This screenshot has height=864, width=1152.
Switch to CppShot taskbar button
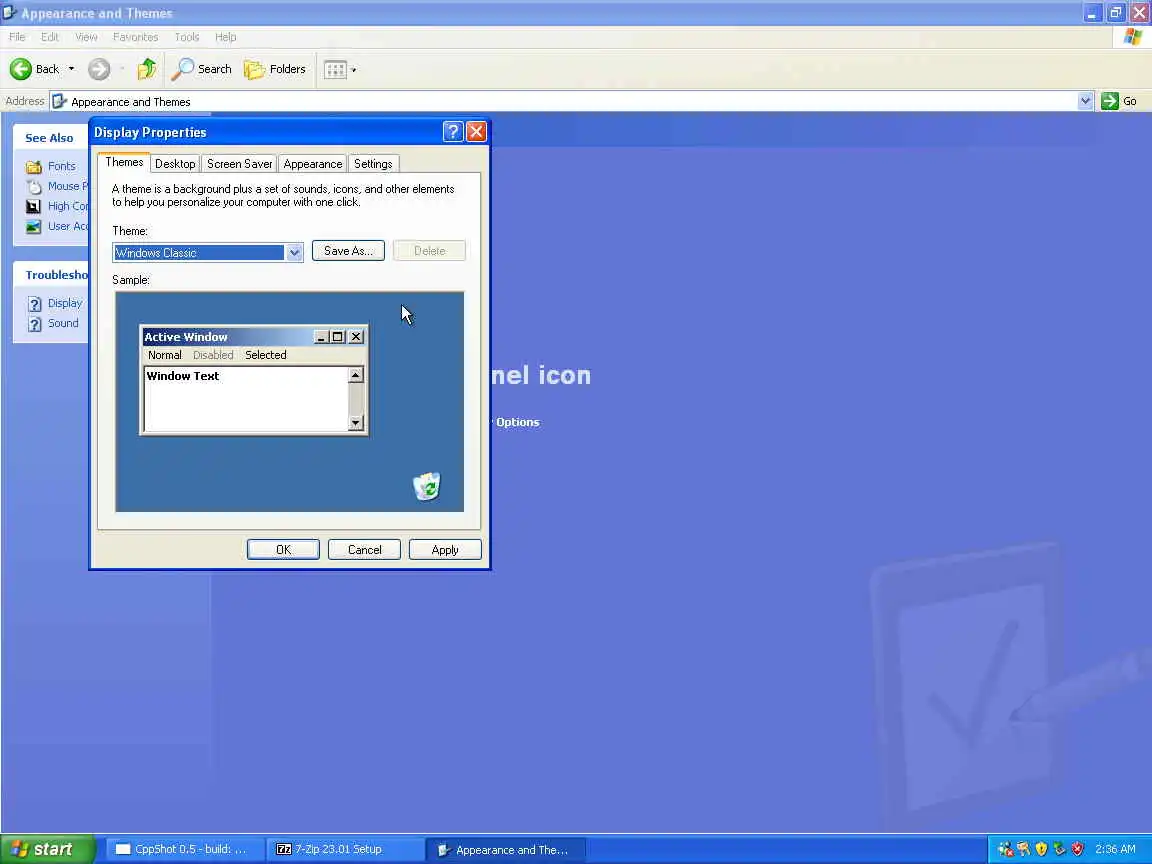[184, 849]
